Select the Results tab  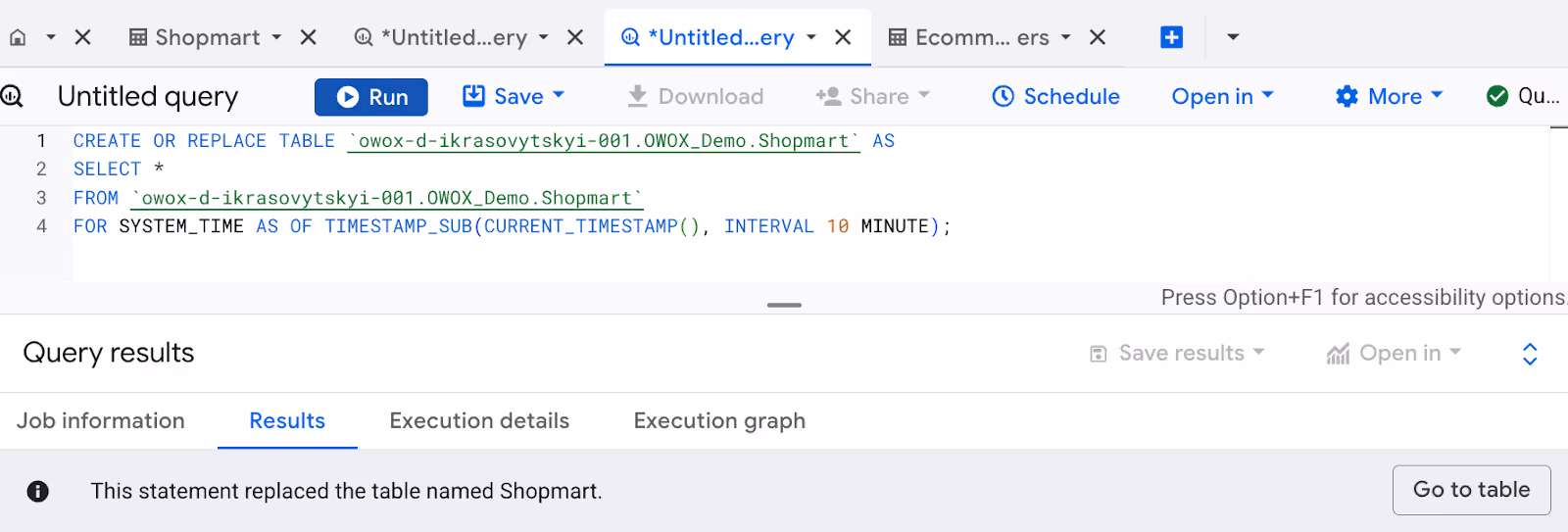tap(287, 421)
